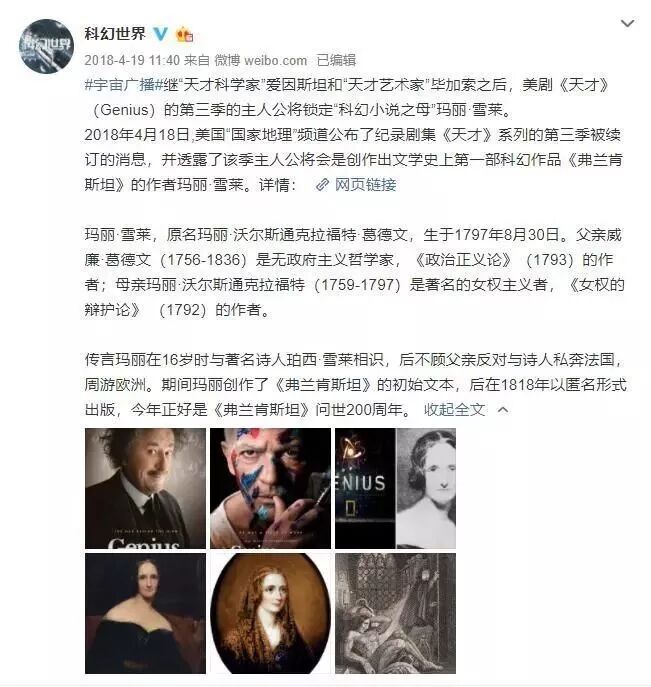Click the 已编辑 edited label

[x=336, y=60]
